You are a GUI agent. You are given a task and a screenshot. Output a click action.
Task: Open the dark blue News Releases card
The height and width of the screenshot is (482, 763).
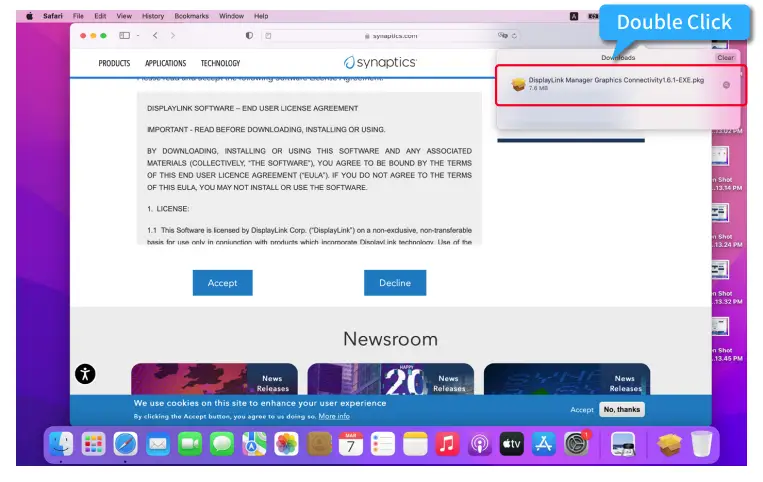(x=567, y=379)
